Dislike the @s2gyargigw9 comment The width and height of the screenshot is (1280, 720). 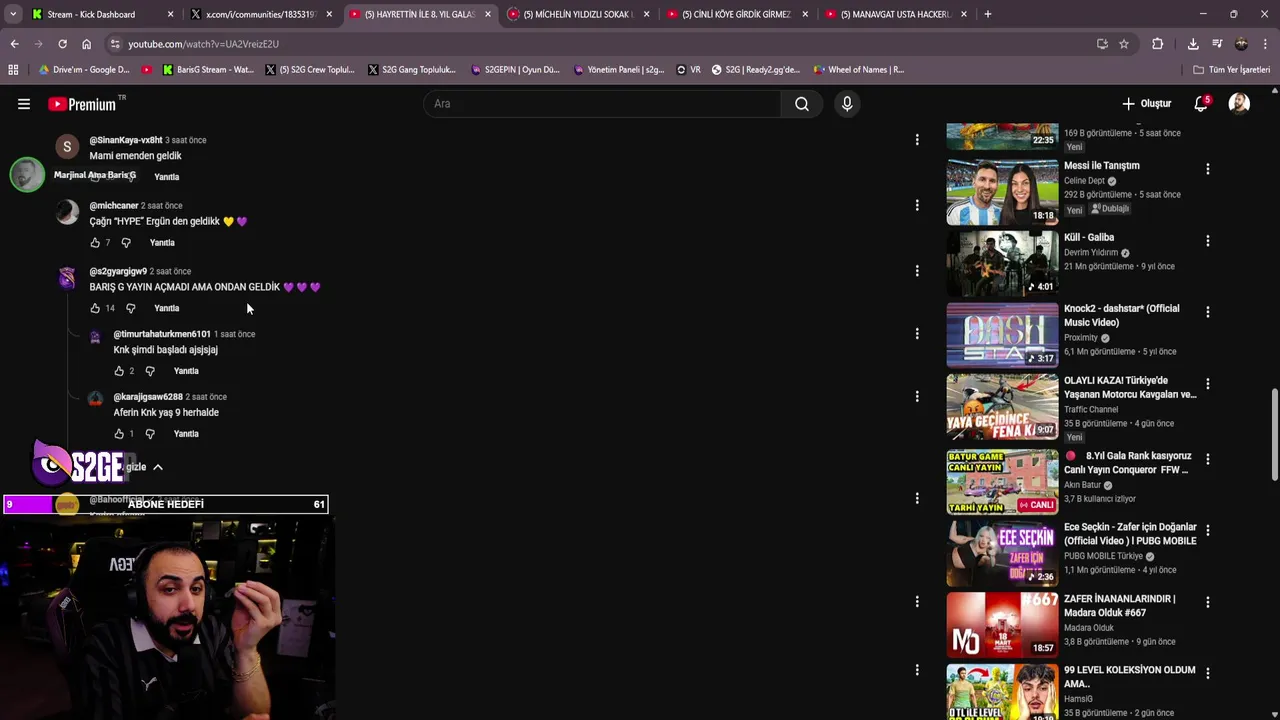click(130, 308)
